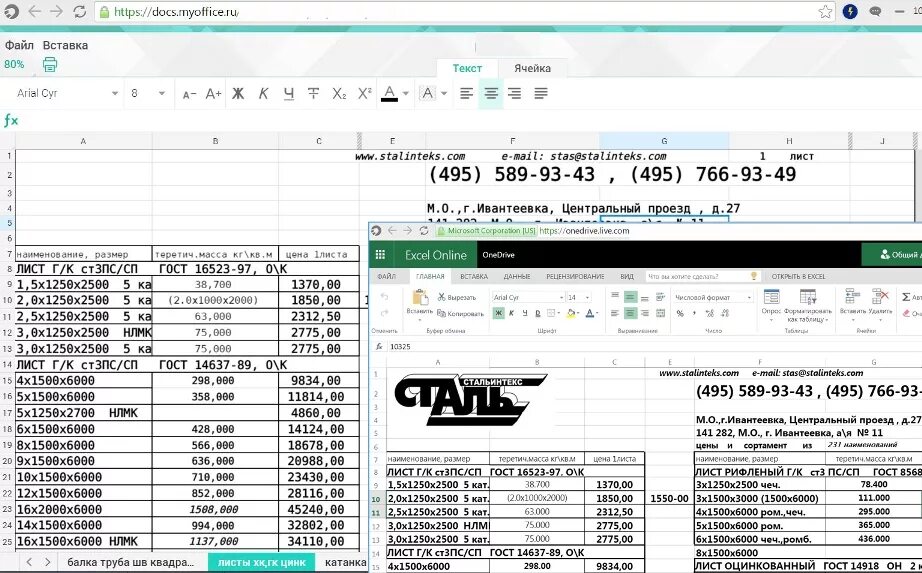Go back in the main browser
Viewport: 922px width, 573px height.
[x=35, y=11]
